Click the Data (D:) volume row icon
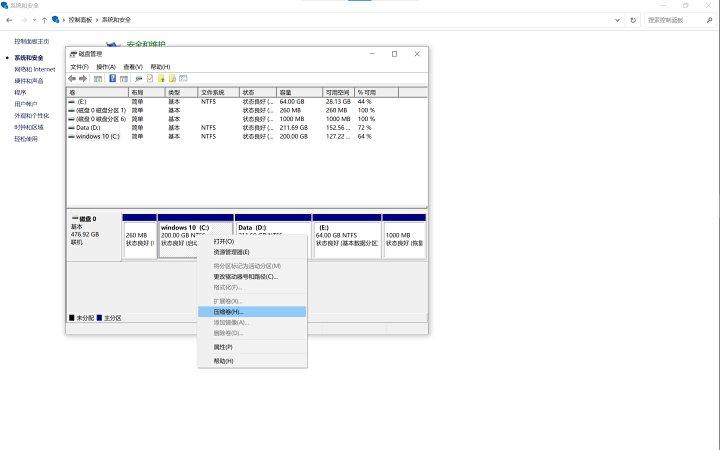 pos(71,128)
